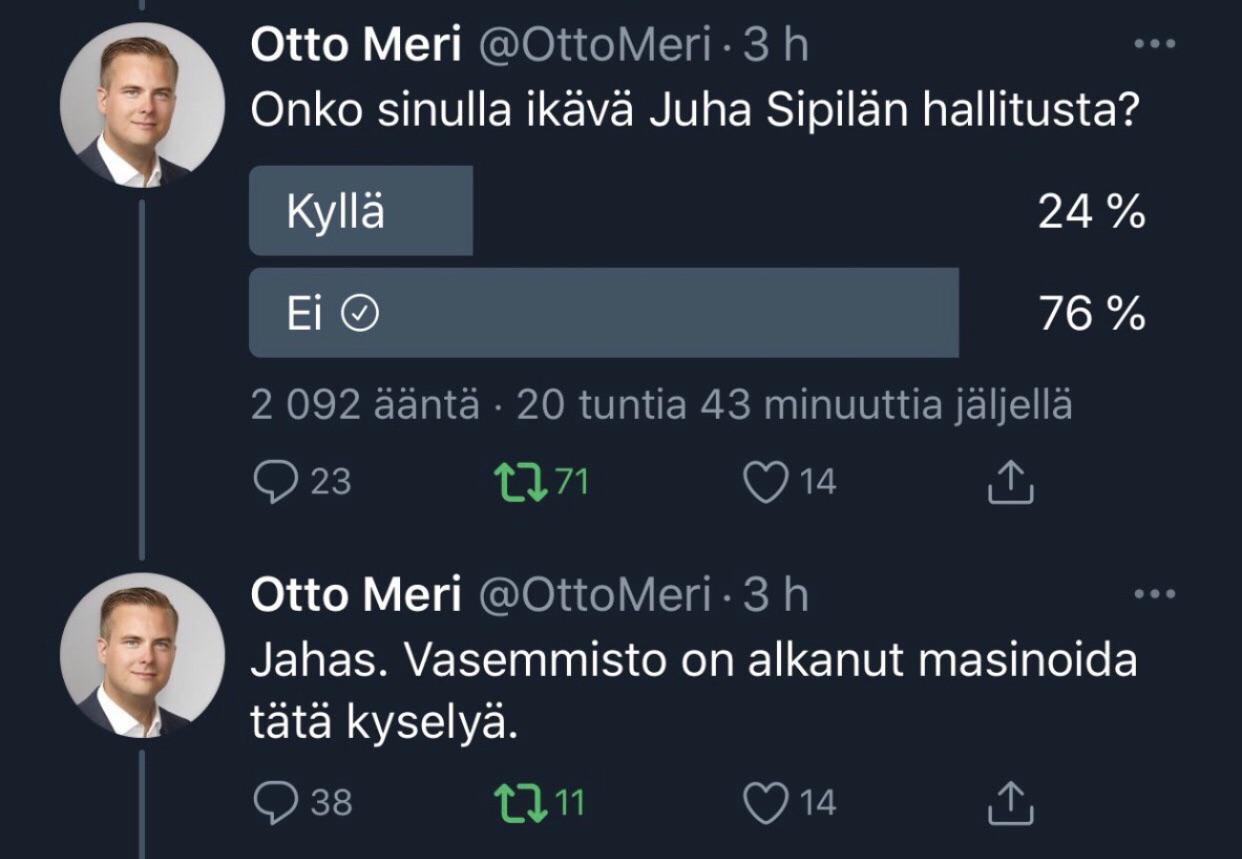1242x859 pixels.
Task: Open more options for the second tweet
Action: [1155, 594]
